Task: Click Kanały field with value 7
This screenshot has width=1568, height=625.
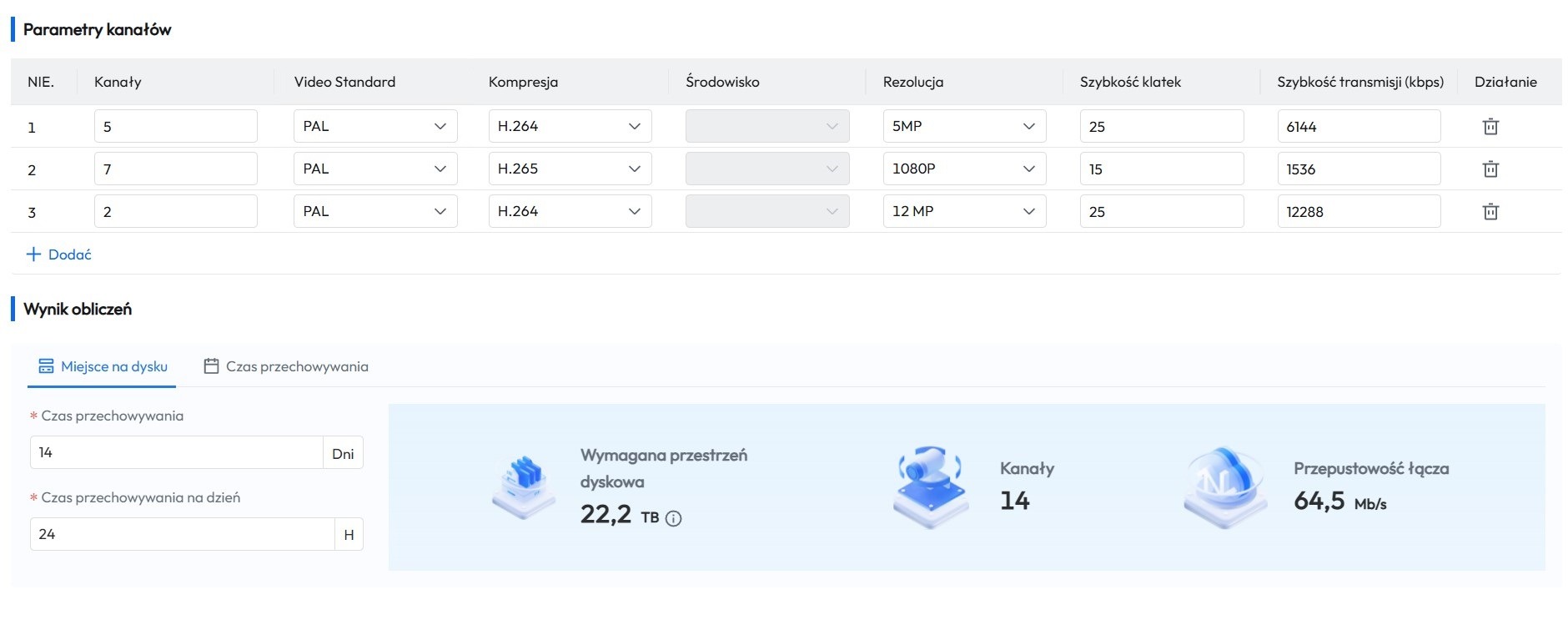Action: point(175,169)
